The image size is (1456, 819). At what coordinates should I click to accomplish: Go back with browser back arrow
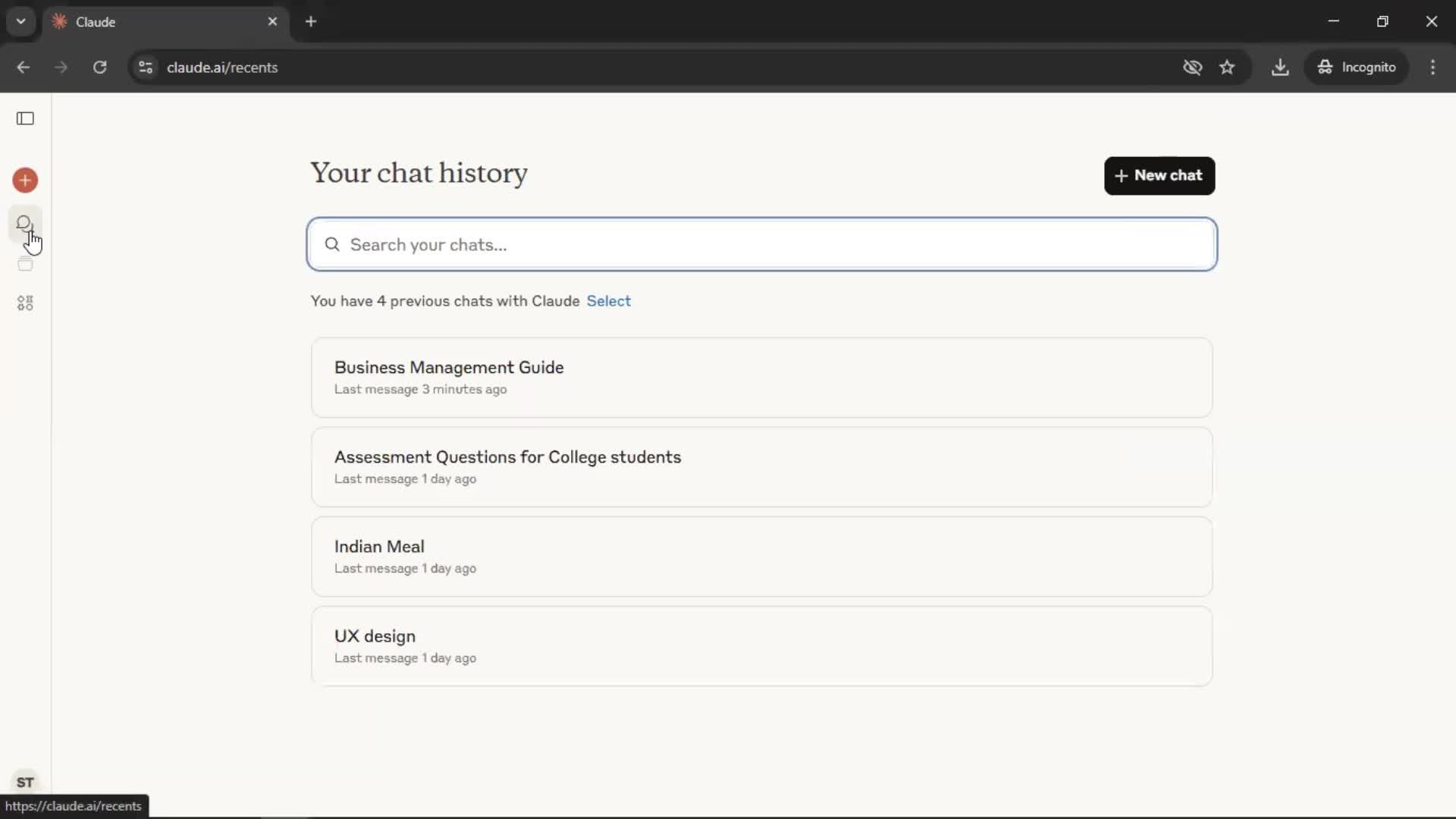[24, 67]
